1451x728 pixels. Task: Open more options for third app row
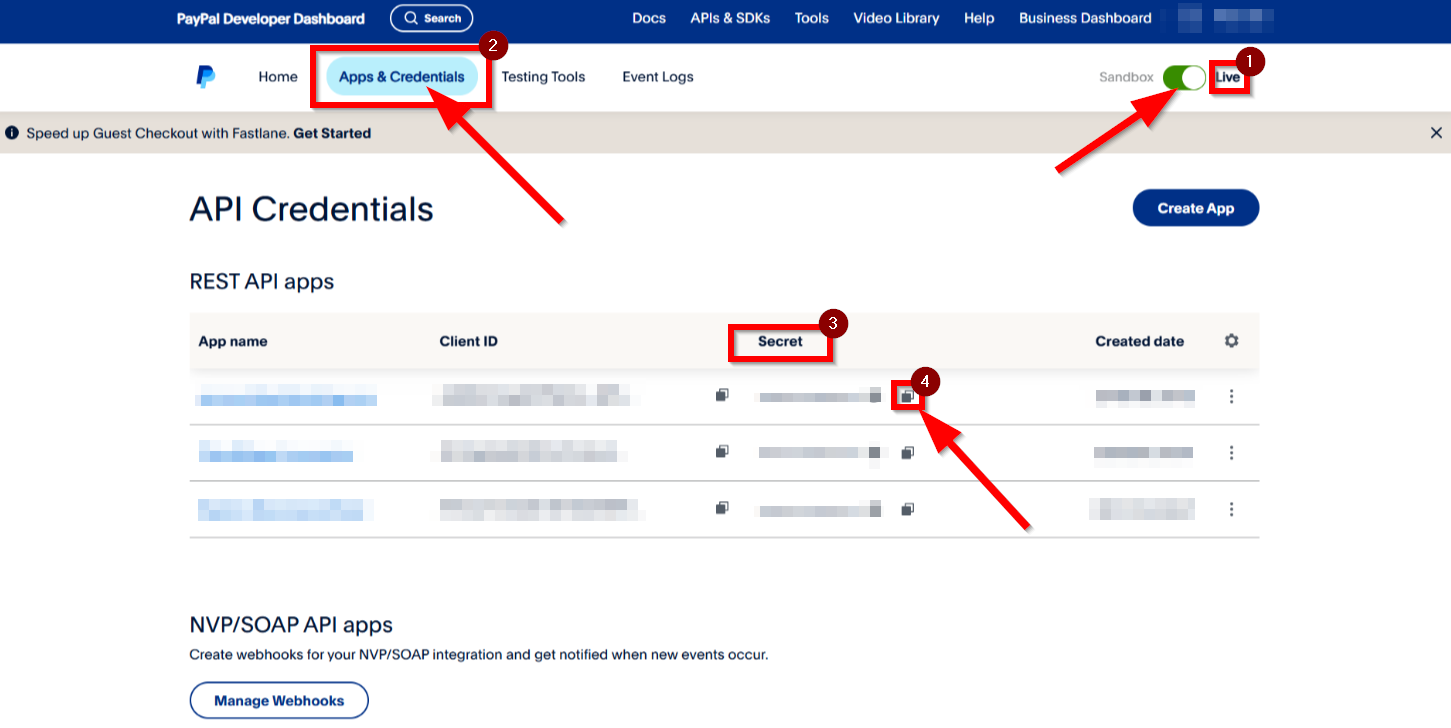(1231, 509)
